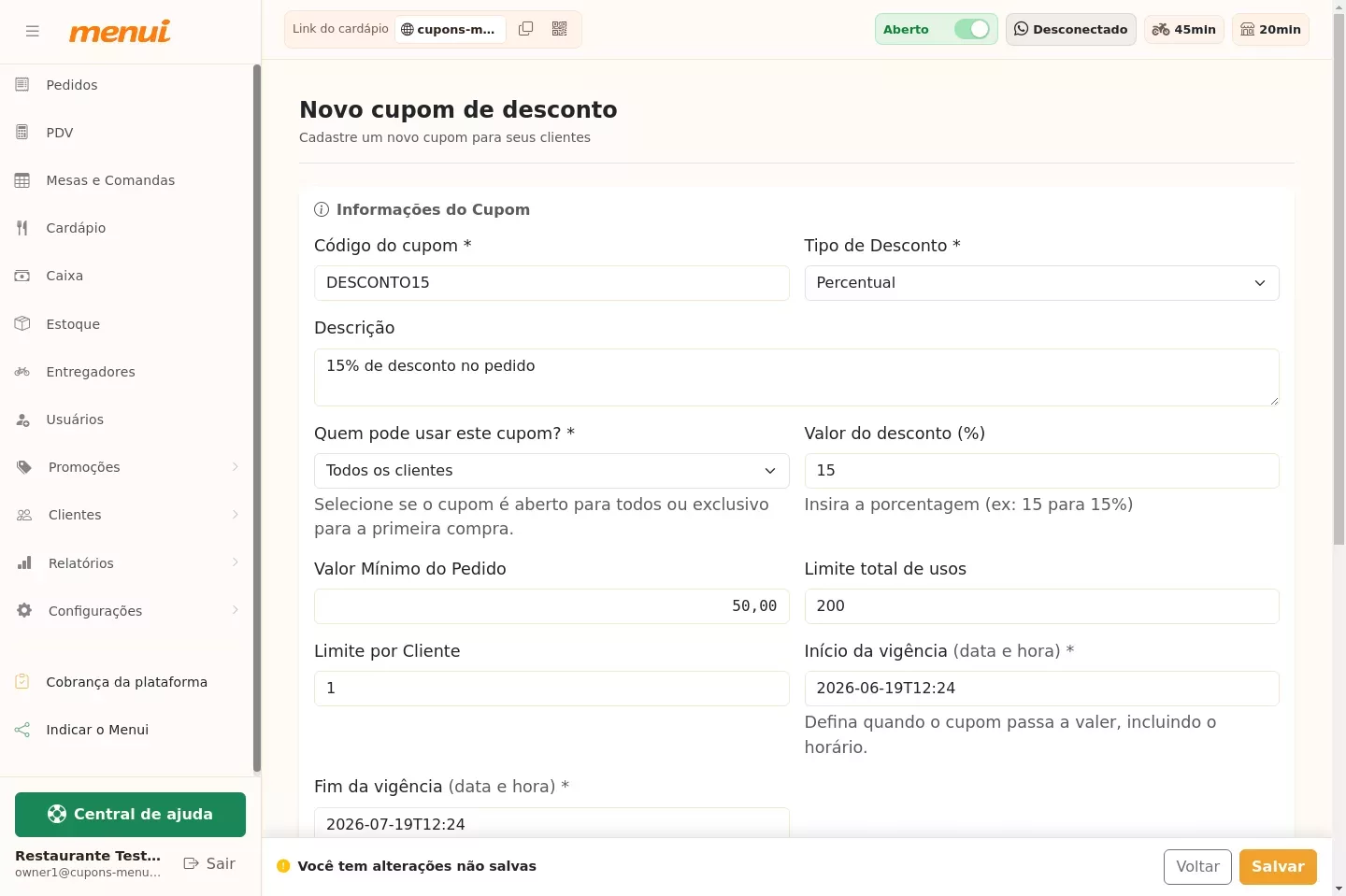The width and height of the screenshot is (1346, 896).
Task: Focus the Código do cupom field
Action: 551,283
